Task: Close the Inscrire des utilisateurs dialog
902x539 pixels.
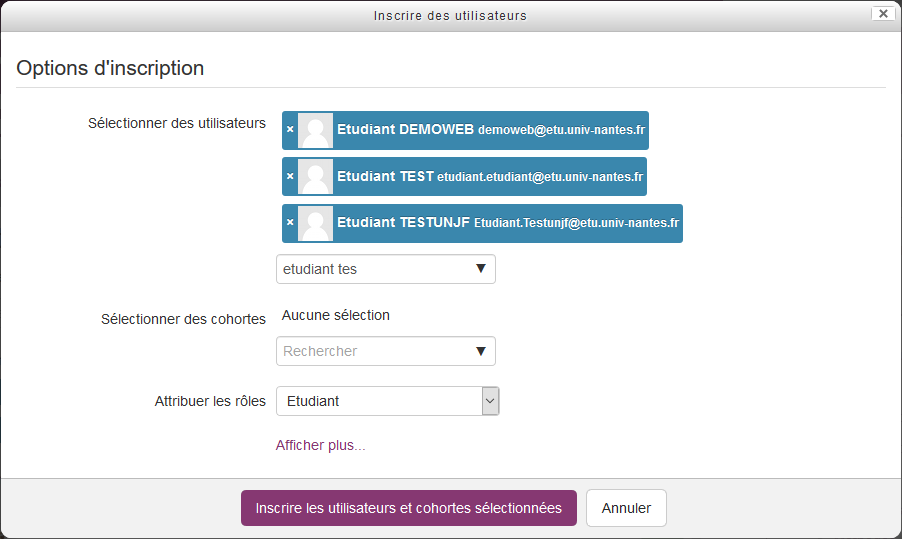Action: [x=882, y=14]
